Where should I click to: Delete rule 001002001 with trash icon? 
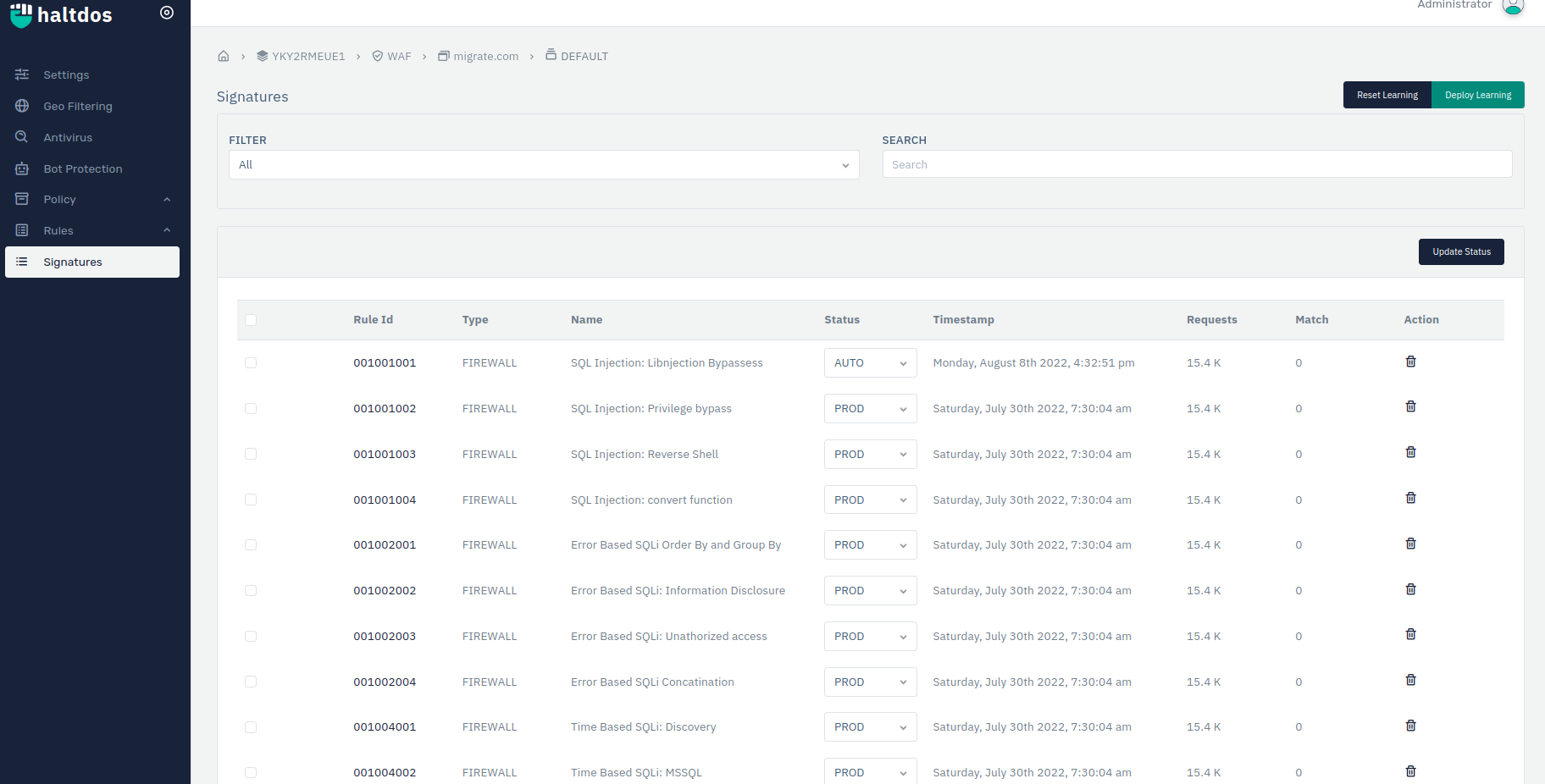[x=1410, y=544]
